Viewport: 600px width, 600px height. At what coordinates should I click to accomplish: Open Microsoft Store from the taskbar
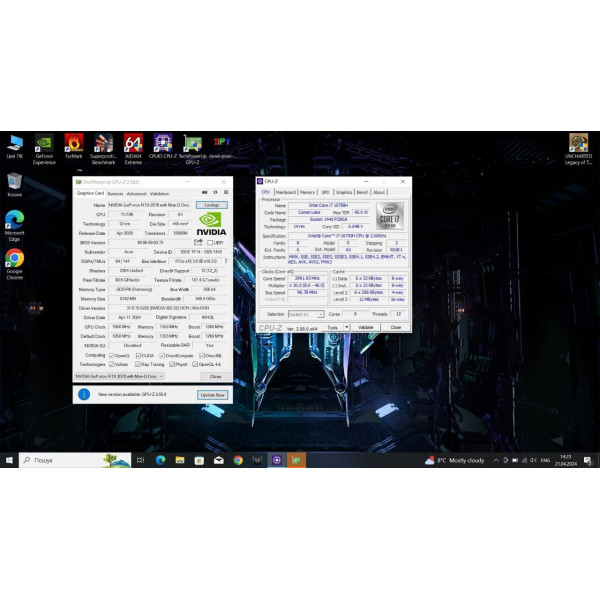point(199,460)
